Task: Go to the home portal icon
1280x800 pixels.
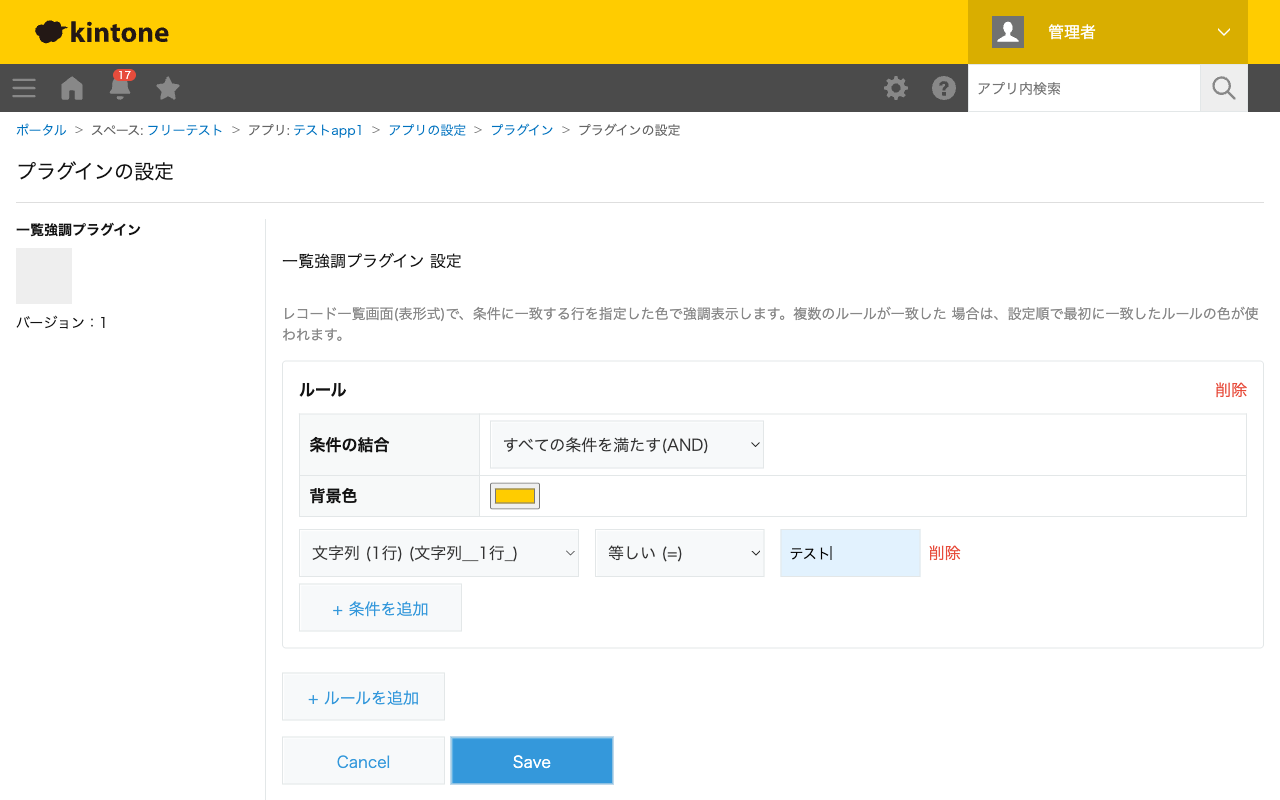Action: click(72, 88)
